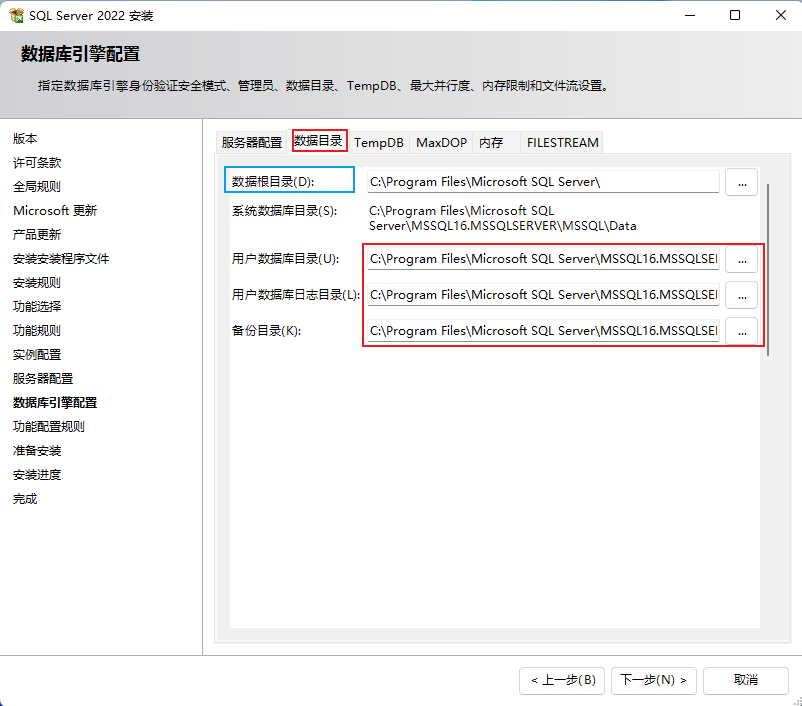Select 完成 step in sidebar
802x706 pixels.
25,499
